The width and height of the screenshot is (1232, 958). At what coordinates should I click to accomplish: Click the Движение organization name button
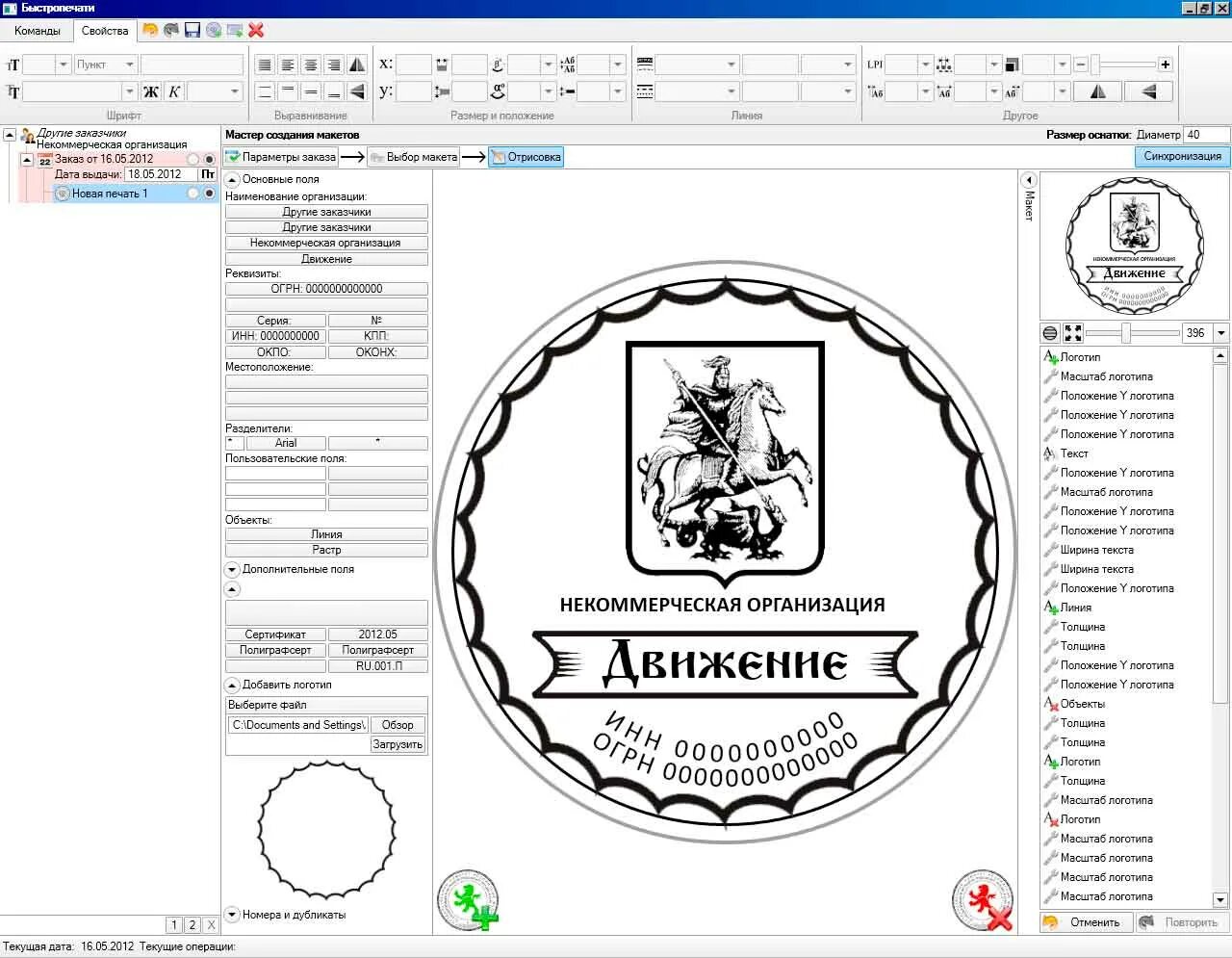click(x=326, y=259)
